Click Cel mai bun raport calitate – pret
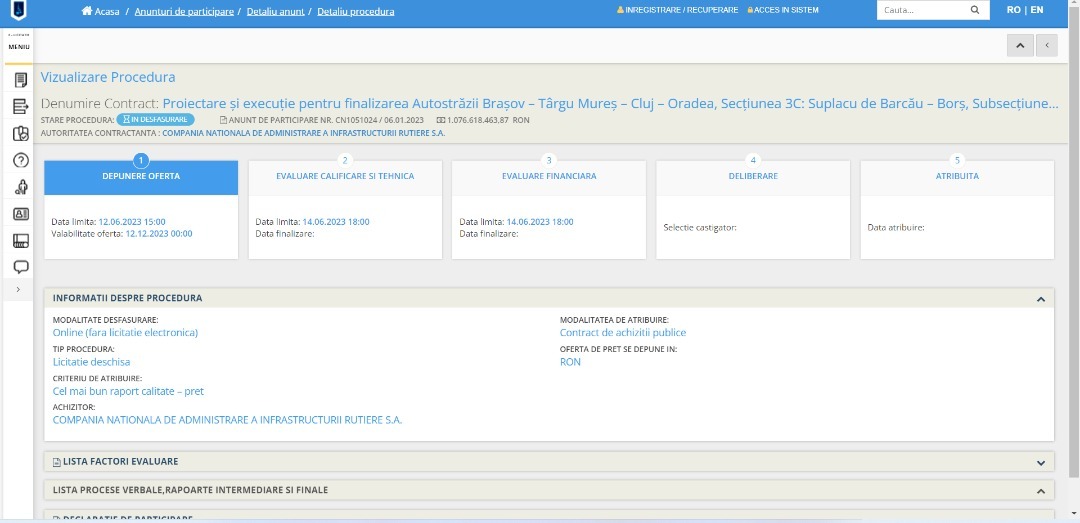 (128, 391)
